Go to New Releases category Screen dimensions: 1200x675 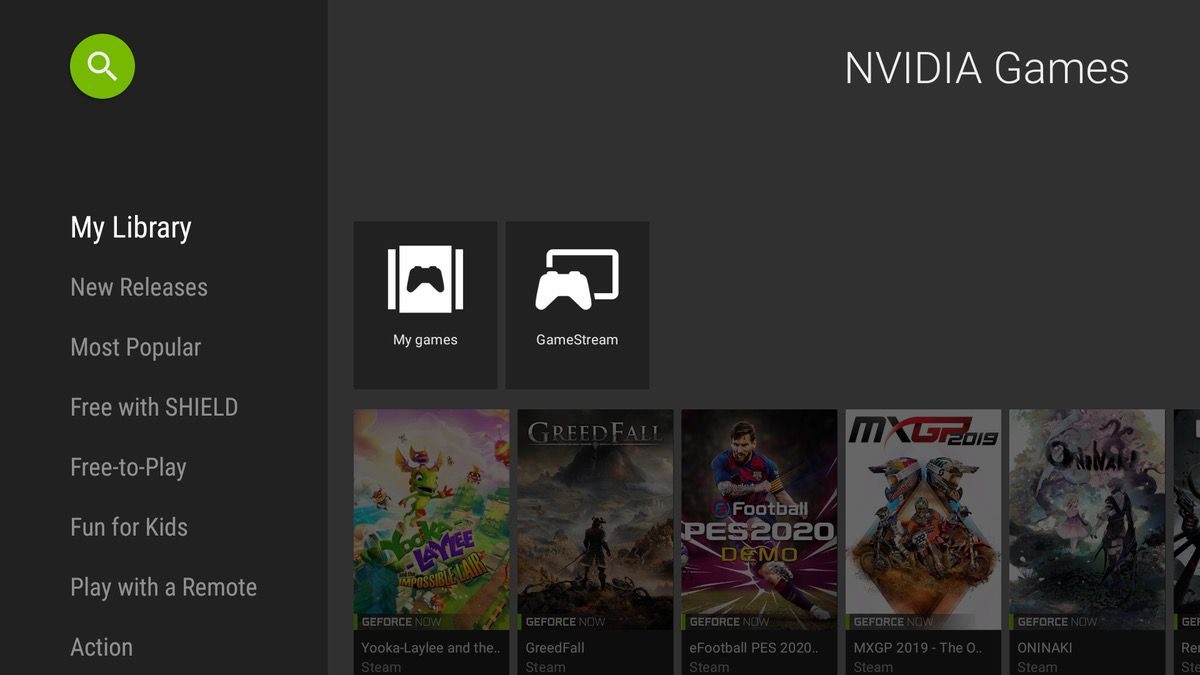[x=139, y=287]
